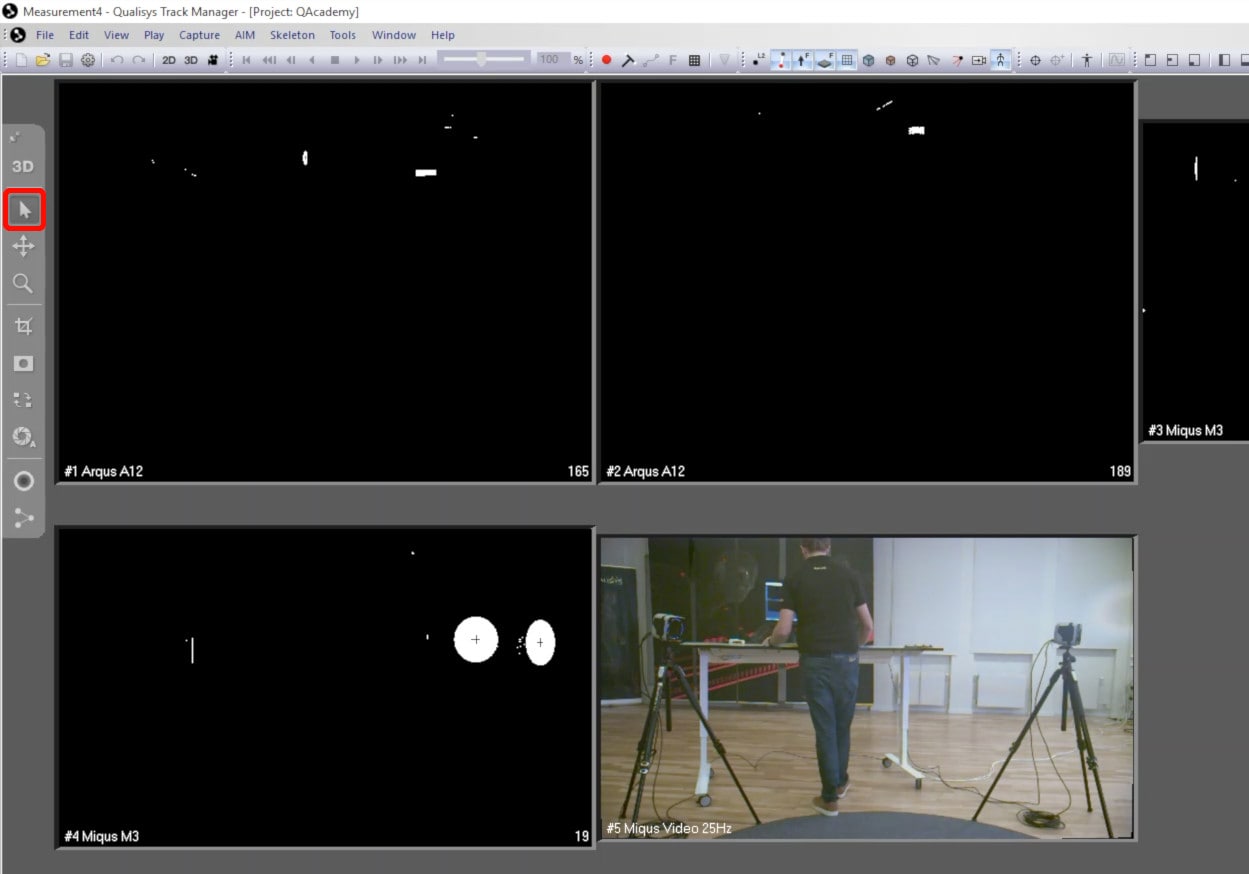Select the #1 Arqus A12 camera view

coord(325,282)
